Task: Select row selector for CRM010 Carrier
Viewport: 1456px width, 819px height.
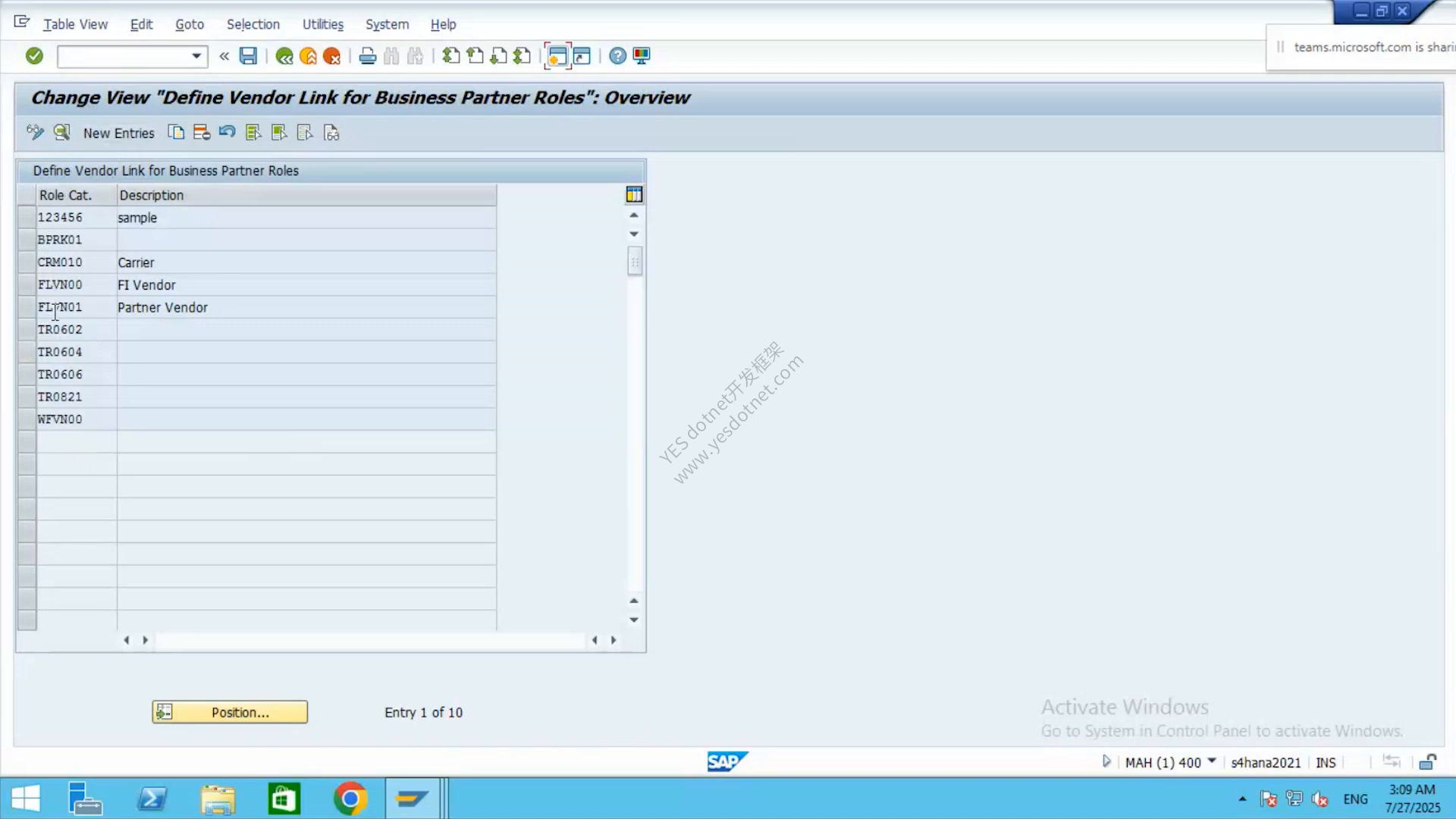Action: pyautogui.click(x=27, y=262)
